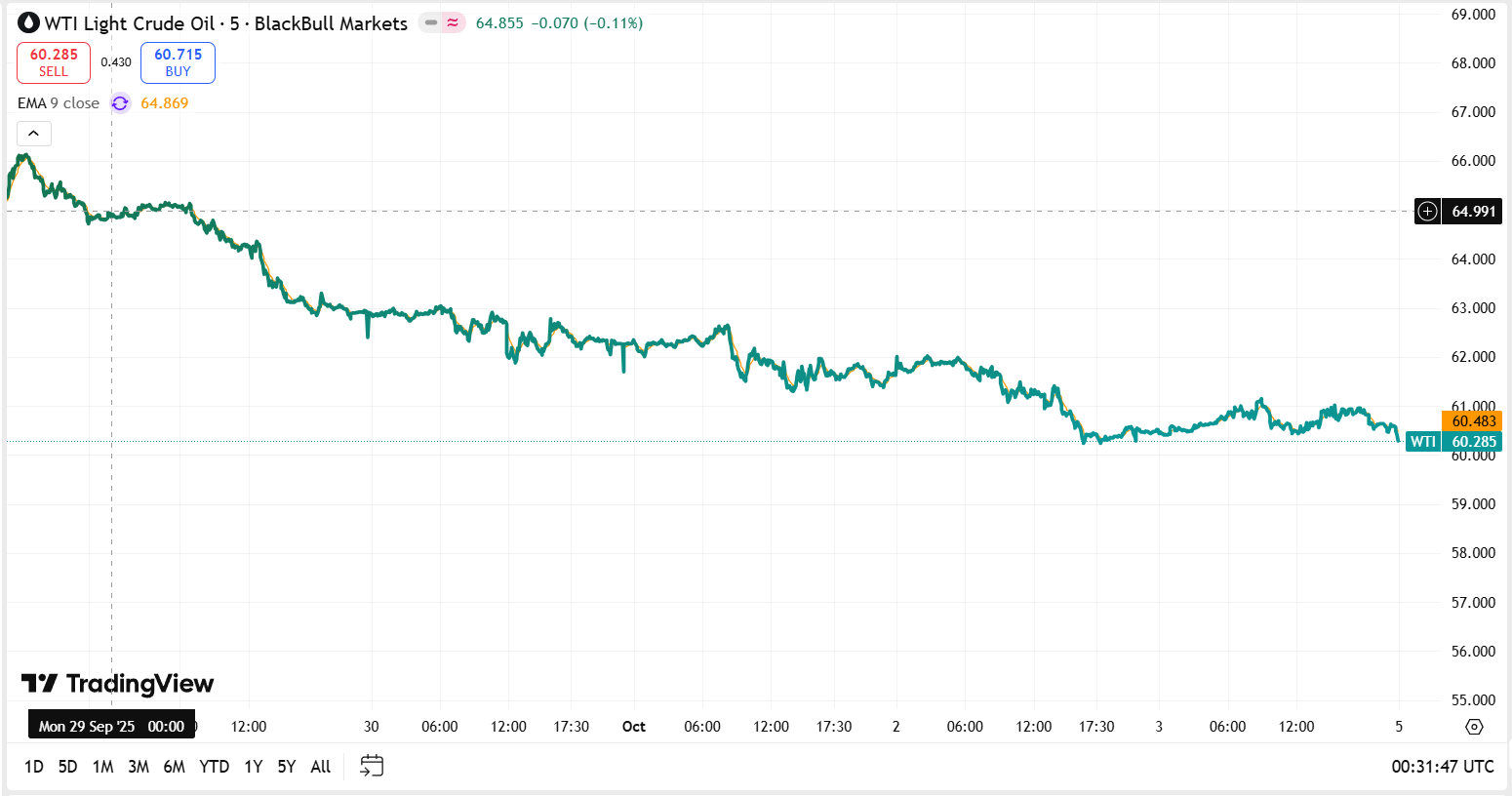Select the 1D time range
The width and height of the screenshot is (1512, 796).
34,767
